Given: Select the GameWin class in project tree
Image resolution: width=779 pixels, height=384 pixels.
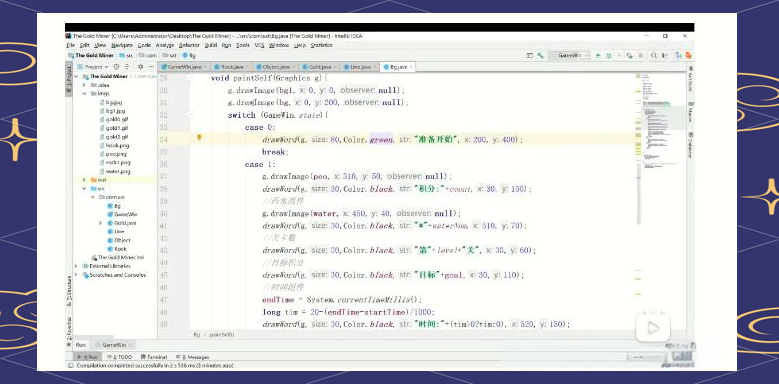Looking at the screenshot, I should point(122,214).
